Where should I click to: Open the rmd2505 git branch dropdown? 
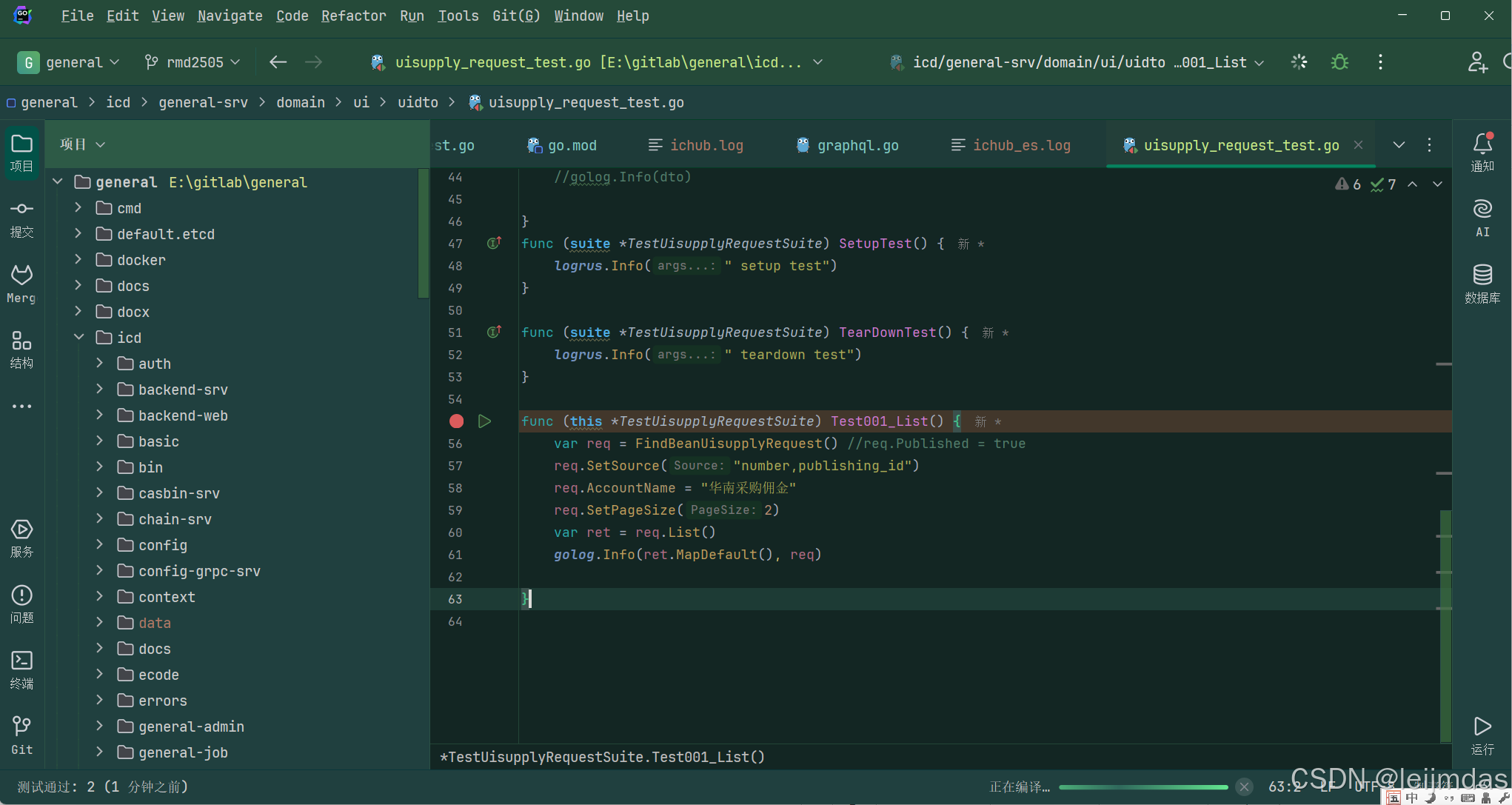(x=193, y=62)
